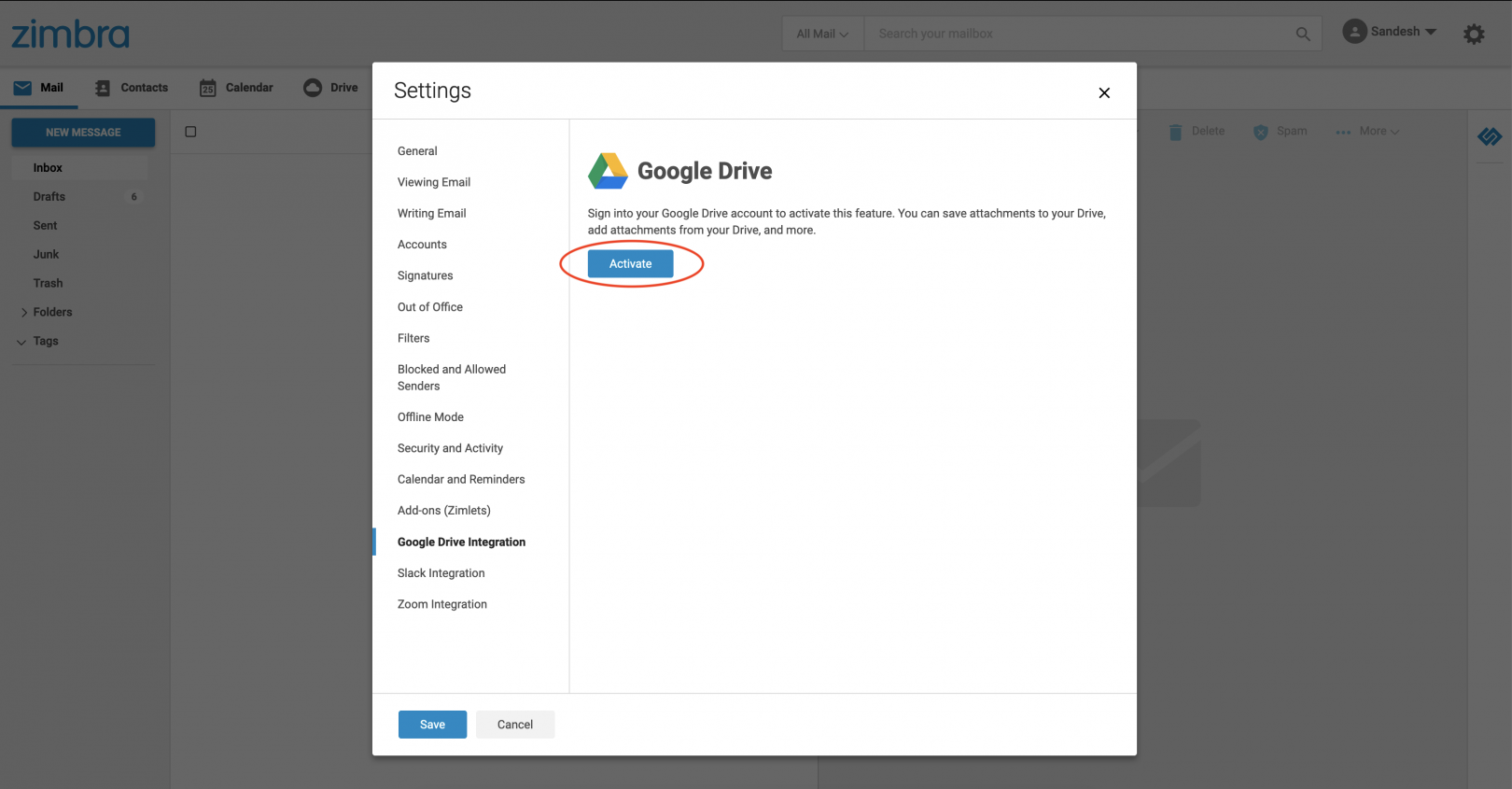This screenshot has height=789, width=1512.
Task: Expand the Folders section
Action: (x=24, y=313)
